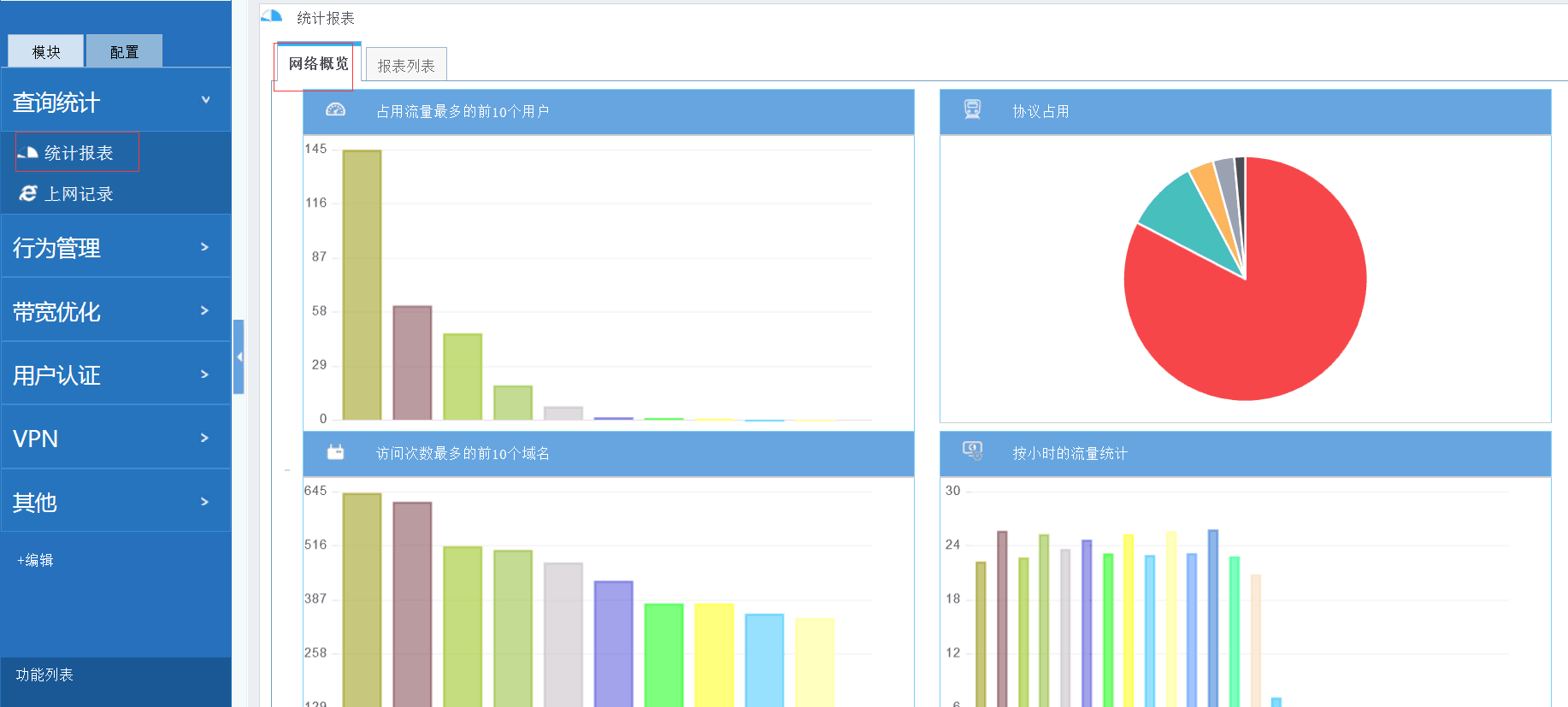
Task: Click the page header 统计报表 logo icon
Action: 272,16
